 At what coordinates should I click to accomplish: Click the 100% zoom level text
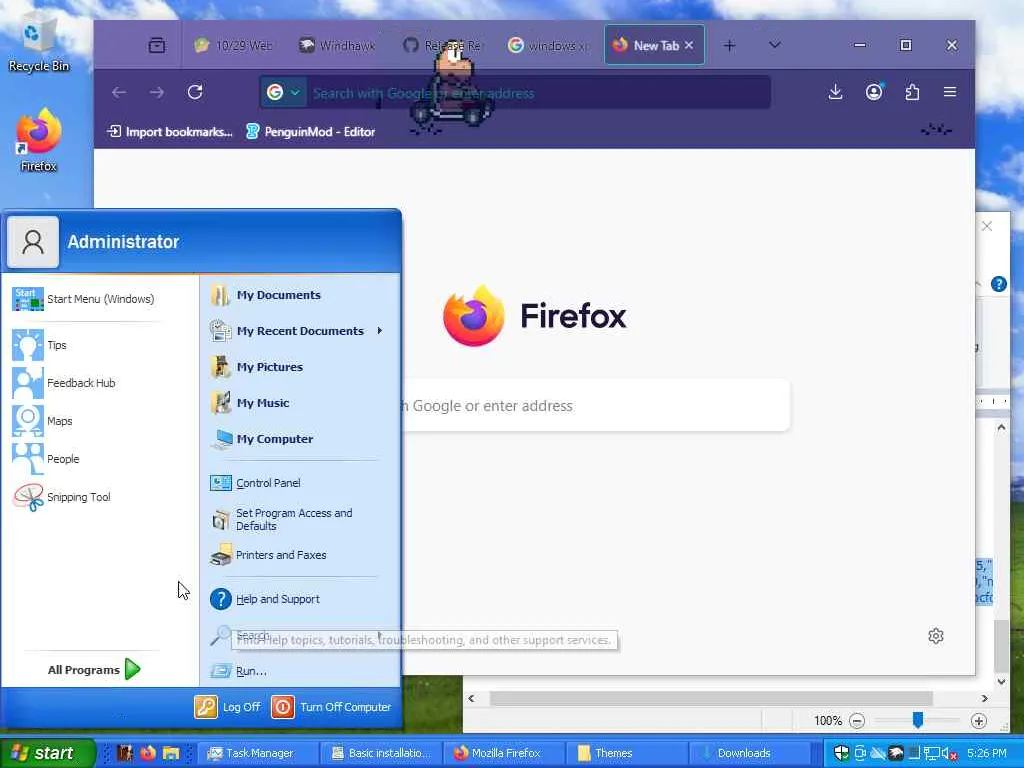tap(827, 720)
